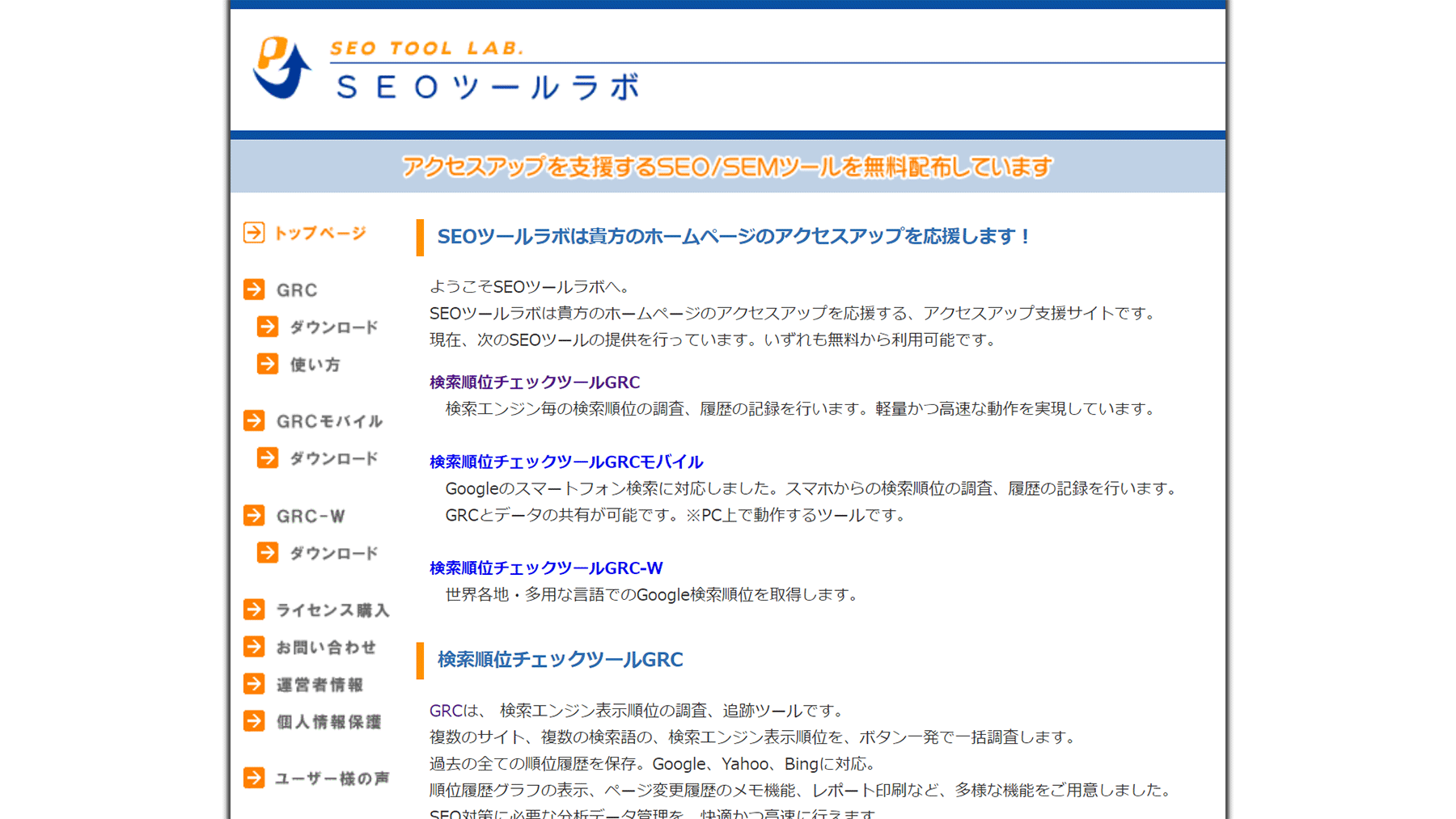Click the arrow icon beside トップページ
The height and width of the screenshot is (819, 1456).
[254, 233]
